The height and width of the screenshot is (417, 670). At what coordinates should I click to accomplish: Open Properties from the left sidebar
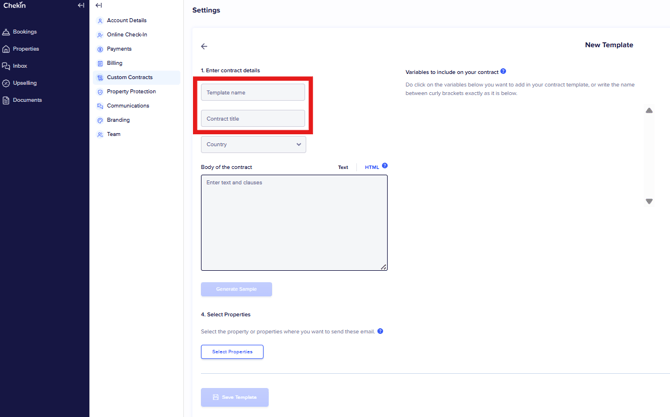tap(6, 49)
